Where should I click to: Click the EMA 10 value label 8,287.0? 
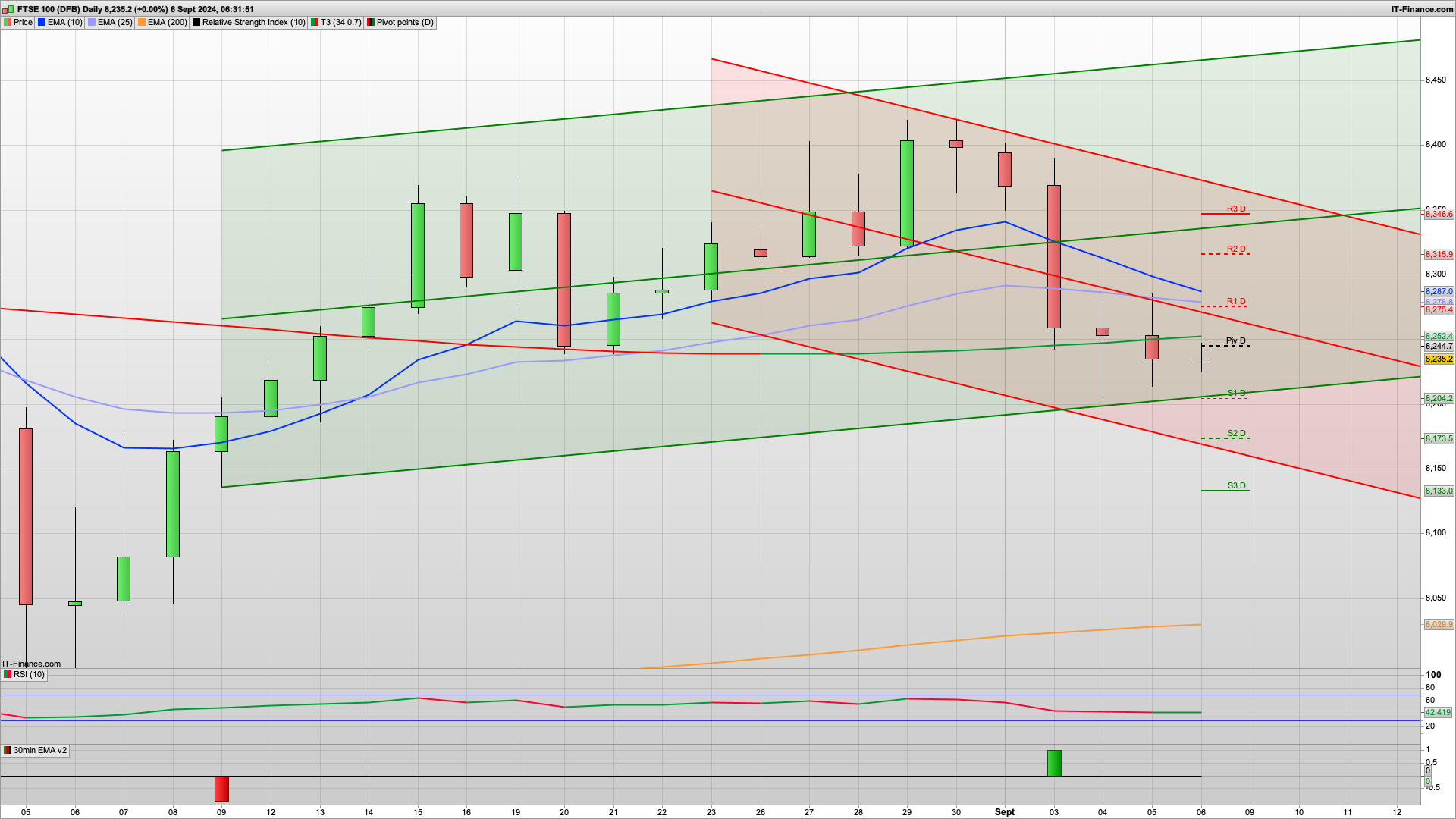[x=1439, y=291]
